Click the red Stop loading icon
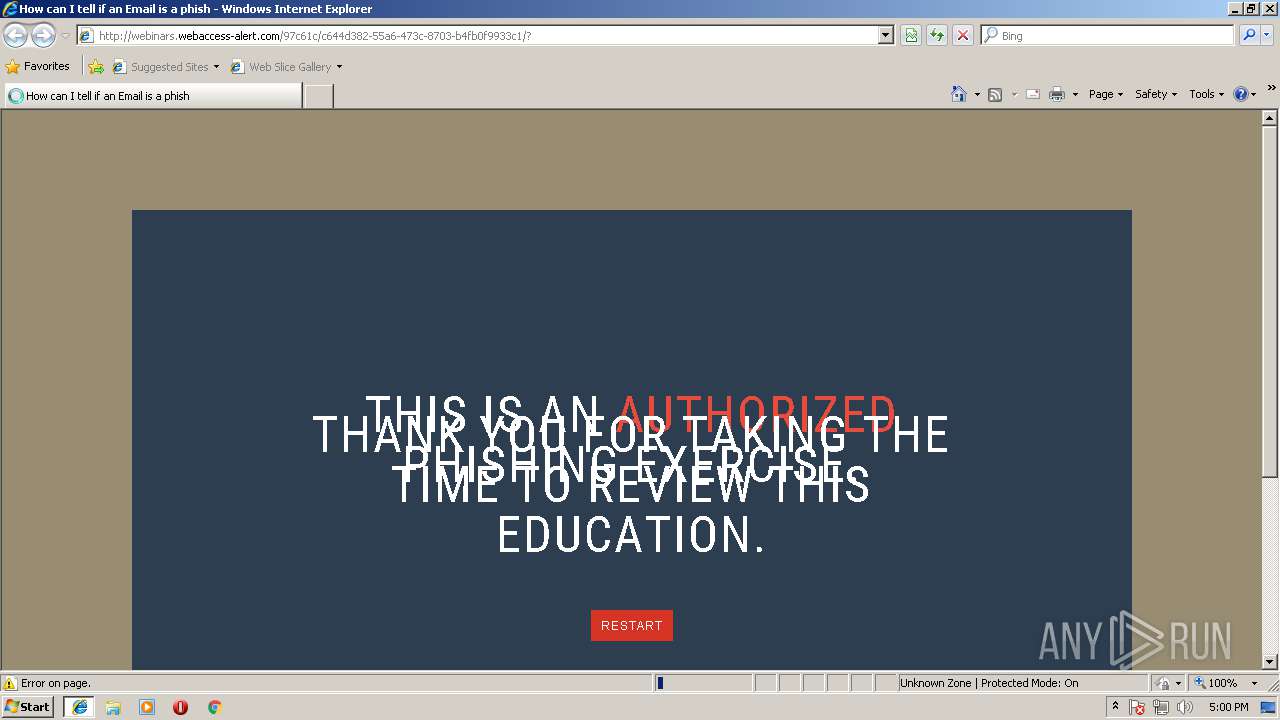Image resolution: width=1280 pixels, height=720 pixels. (x=963, y=36)
